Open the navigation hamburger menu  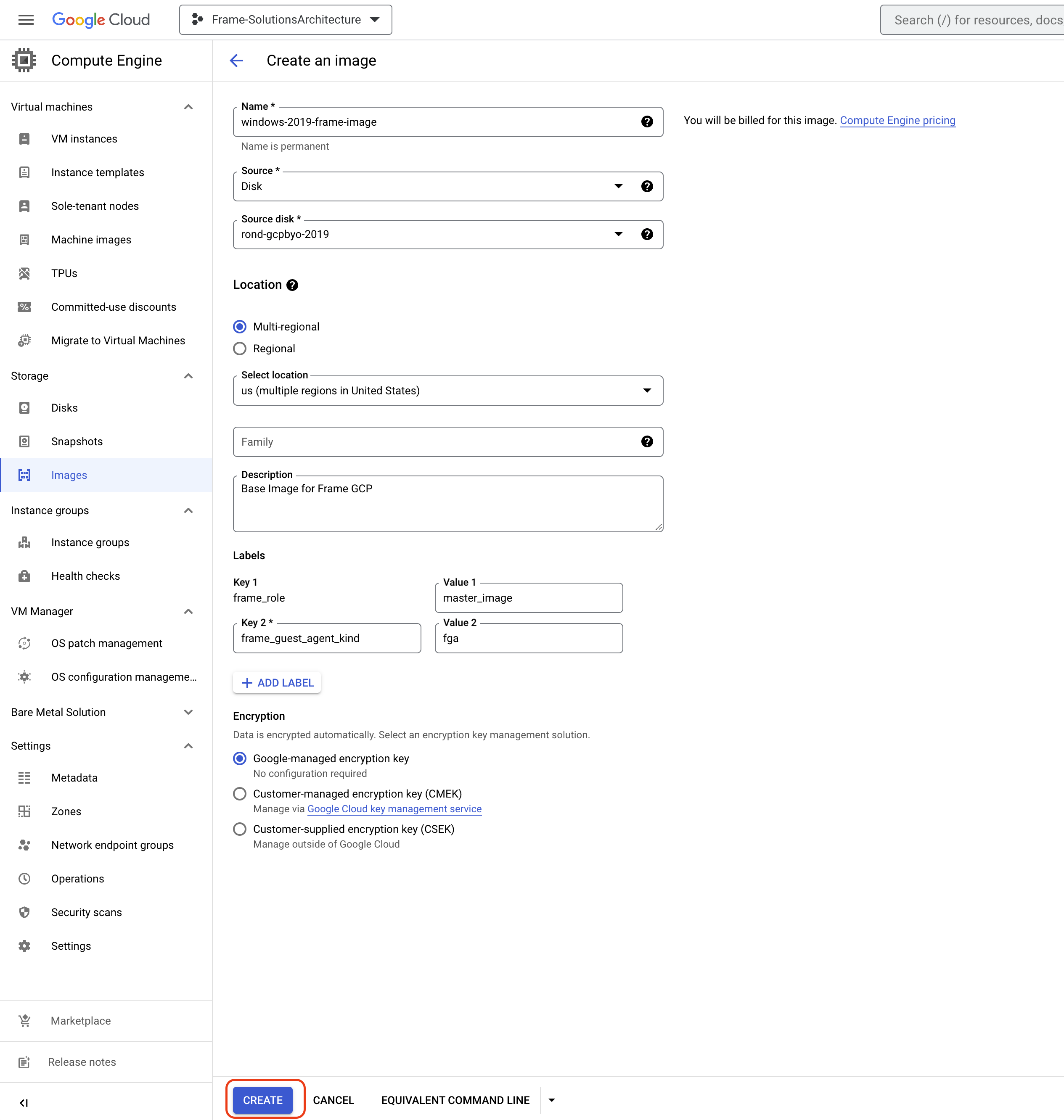click(26, 19)
